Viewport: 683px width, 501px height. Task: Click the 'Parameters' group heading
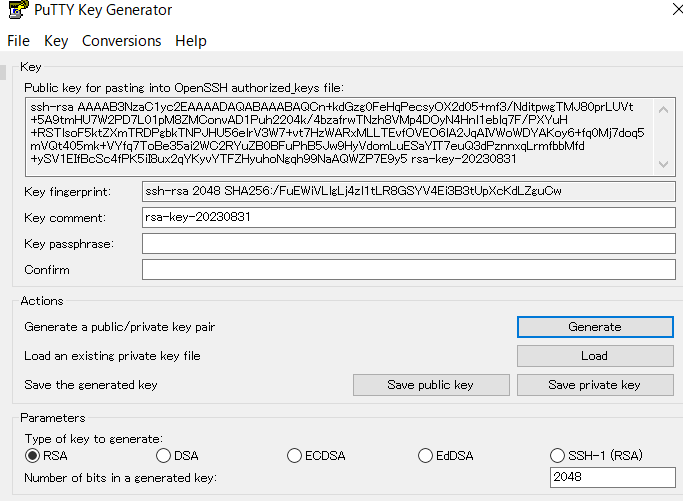(x=53, y=418)
